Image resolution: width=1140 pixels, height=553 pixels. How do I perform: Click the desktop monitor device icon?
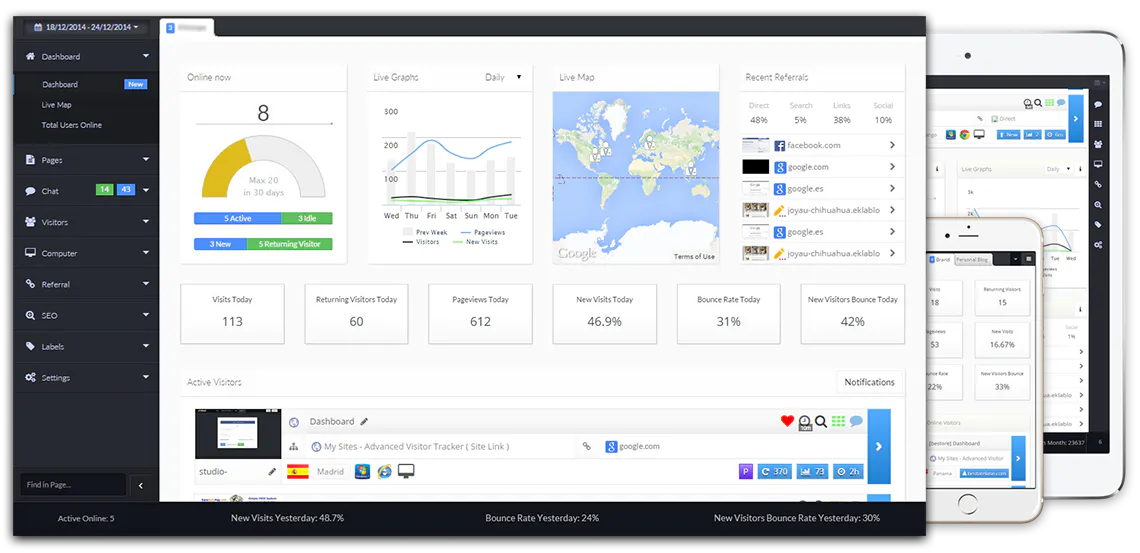click(406, 472)
